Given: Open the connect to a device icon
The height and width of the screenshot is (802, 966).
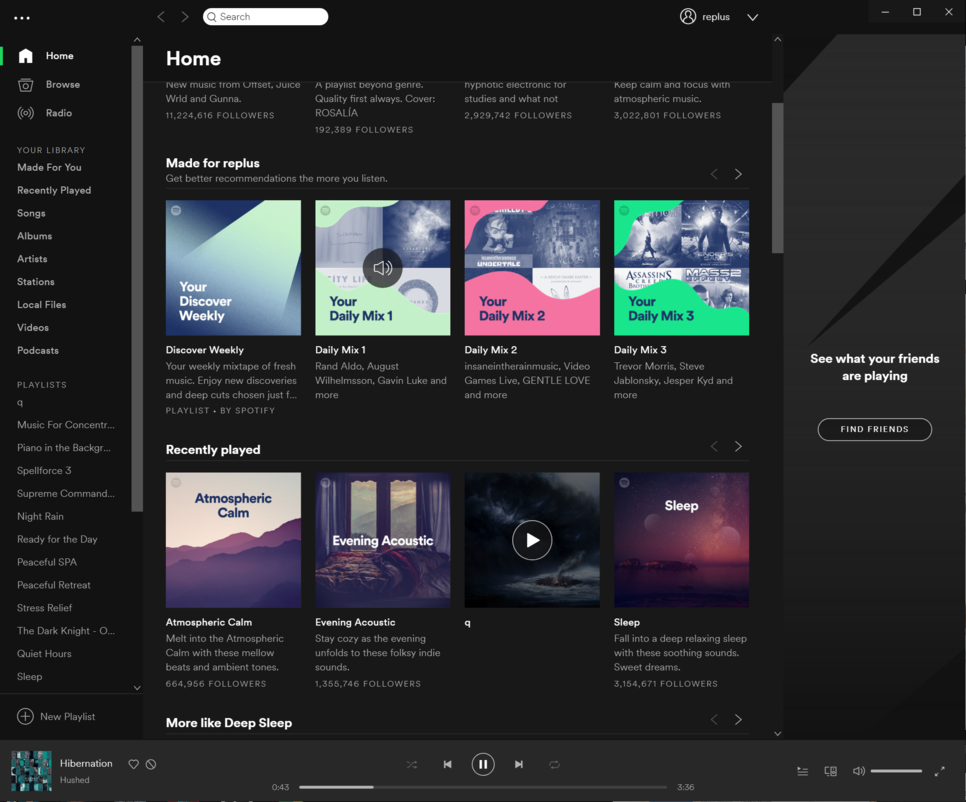Looking at the screenshot, I should pos(830,771).
